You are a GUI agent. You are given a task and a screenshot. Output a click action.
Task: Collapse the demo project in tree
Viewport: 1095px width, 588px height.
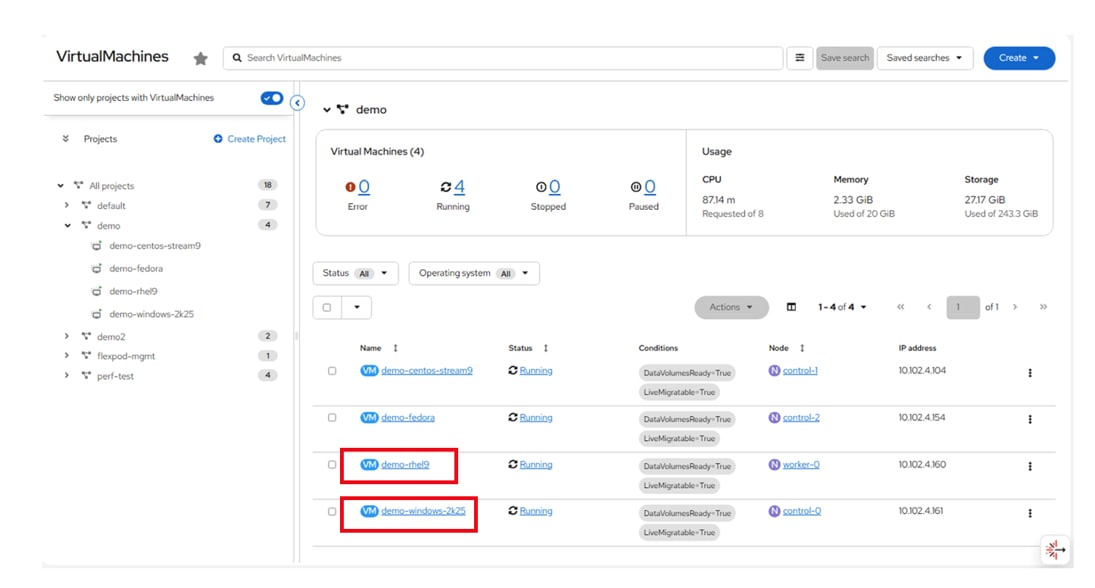click(x=67, y=226)
